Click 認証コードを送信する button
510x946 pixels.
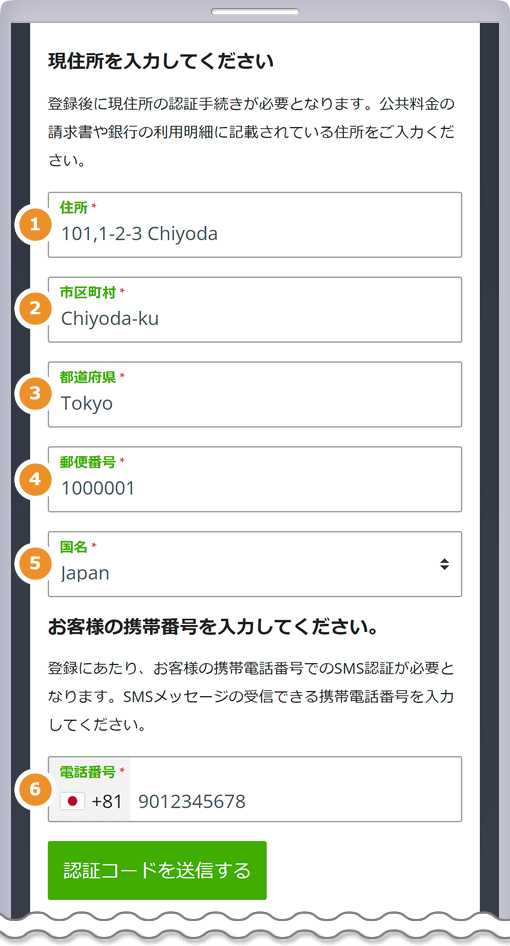pyautogui.click(x=157, y=870)
